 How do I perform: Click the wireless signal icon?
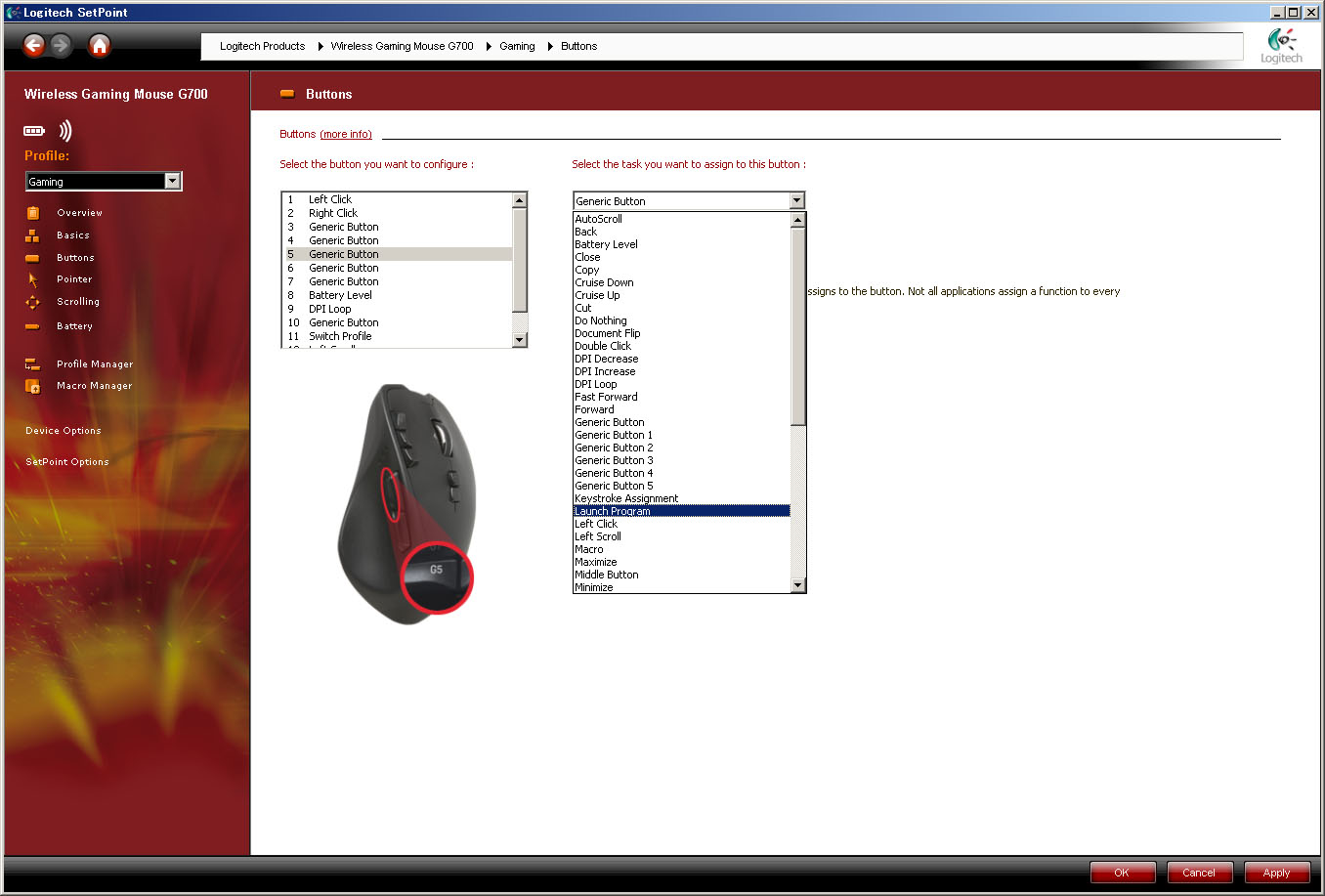pos(65,131)
